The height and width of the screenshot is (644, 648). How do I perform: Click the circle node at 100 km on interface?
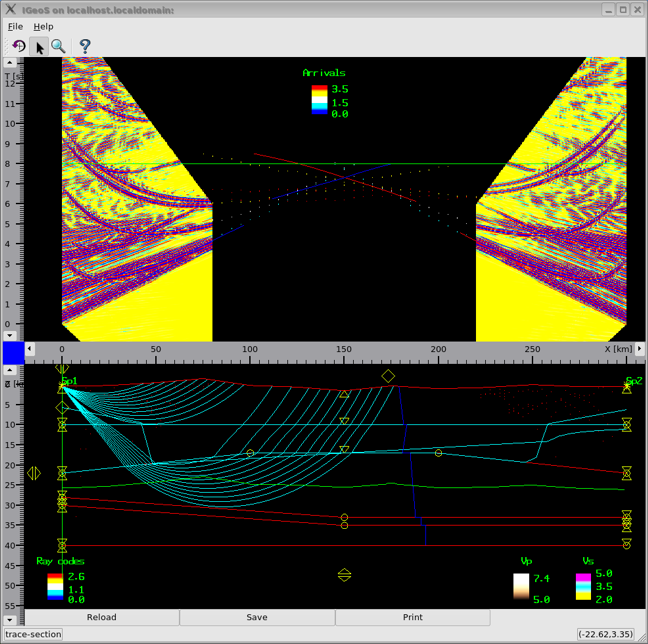click(x=250, y=453)
